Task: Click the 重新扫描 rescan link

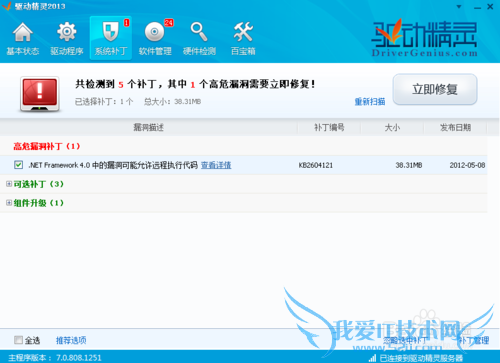Action: point(370,102)
